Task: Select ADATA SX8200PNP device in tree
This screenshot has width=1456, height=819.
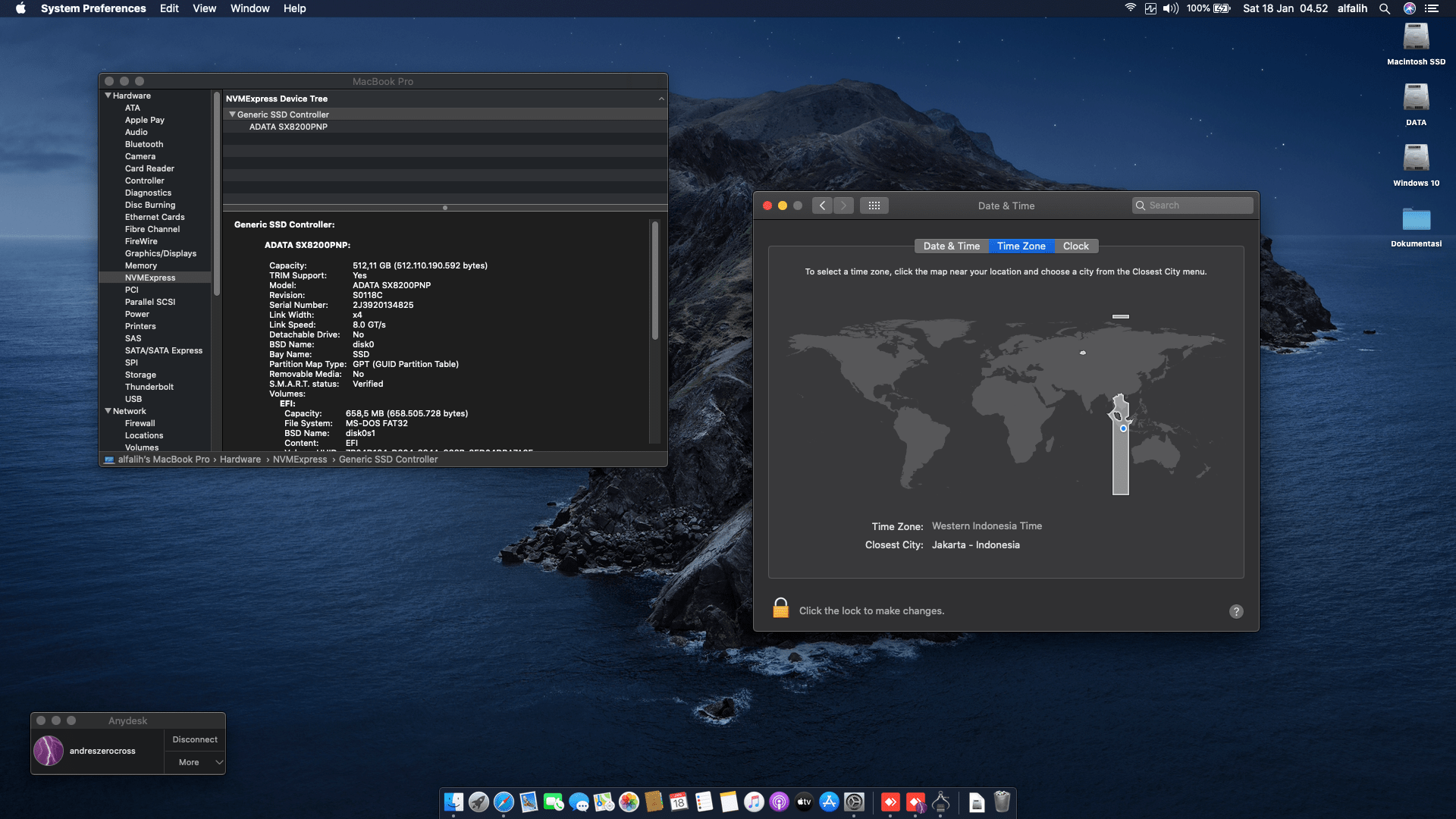Action: 288,127
